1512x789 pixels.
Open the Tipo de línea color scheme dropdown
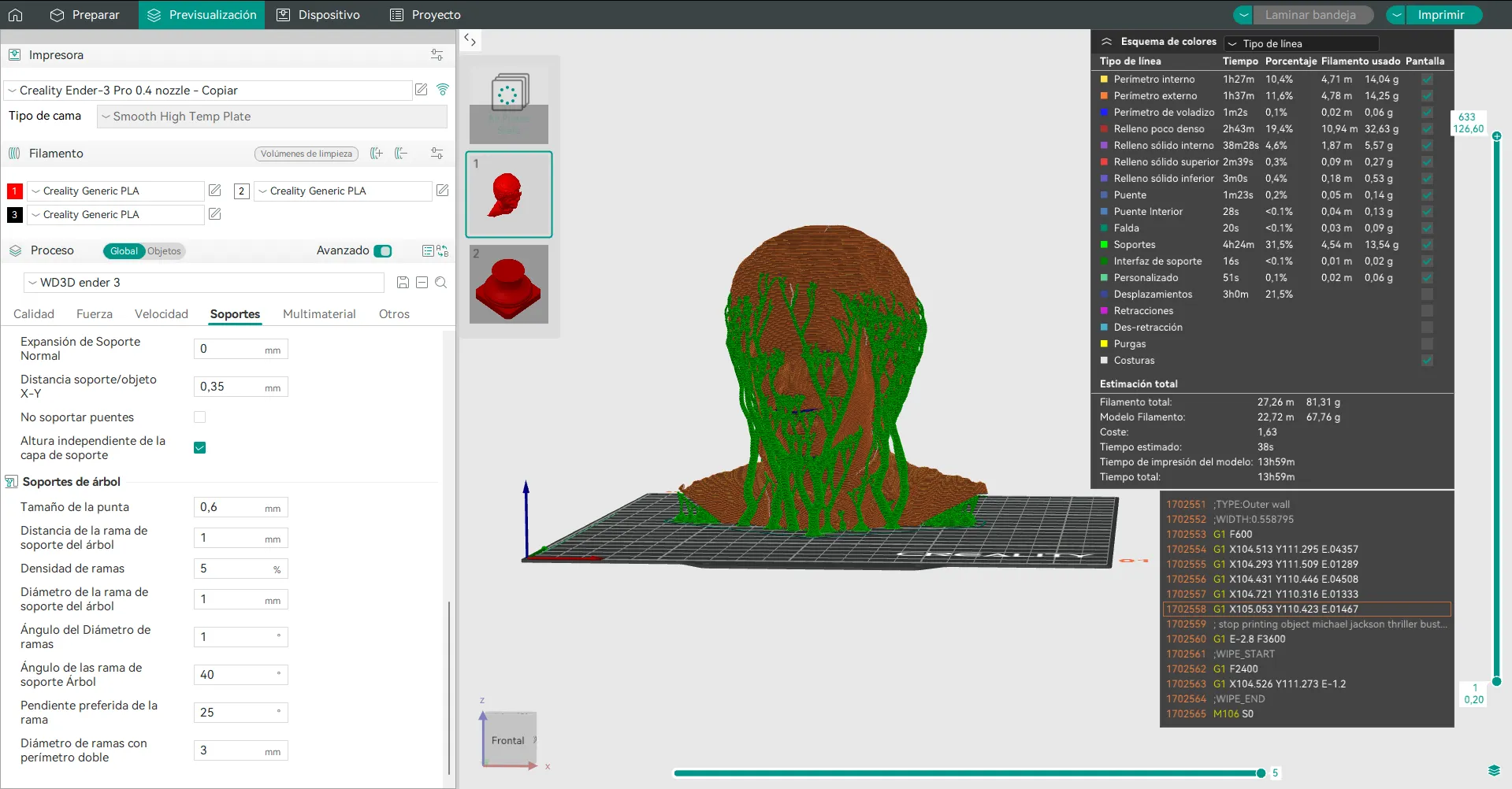[1301, 43]
